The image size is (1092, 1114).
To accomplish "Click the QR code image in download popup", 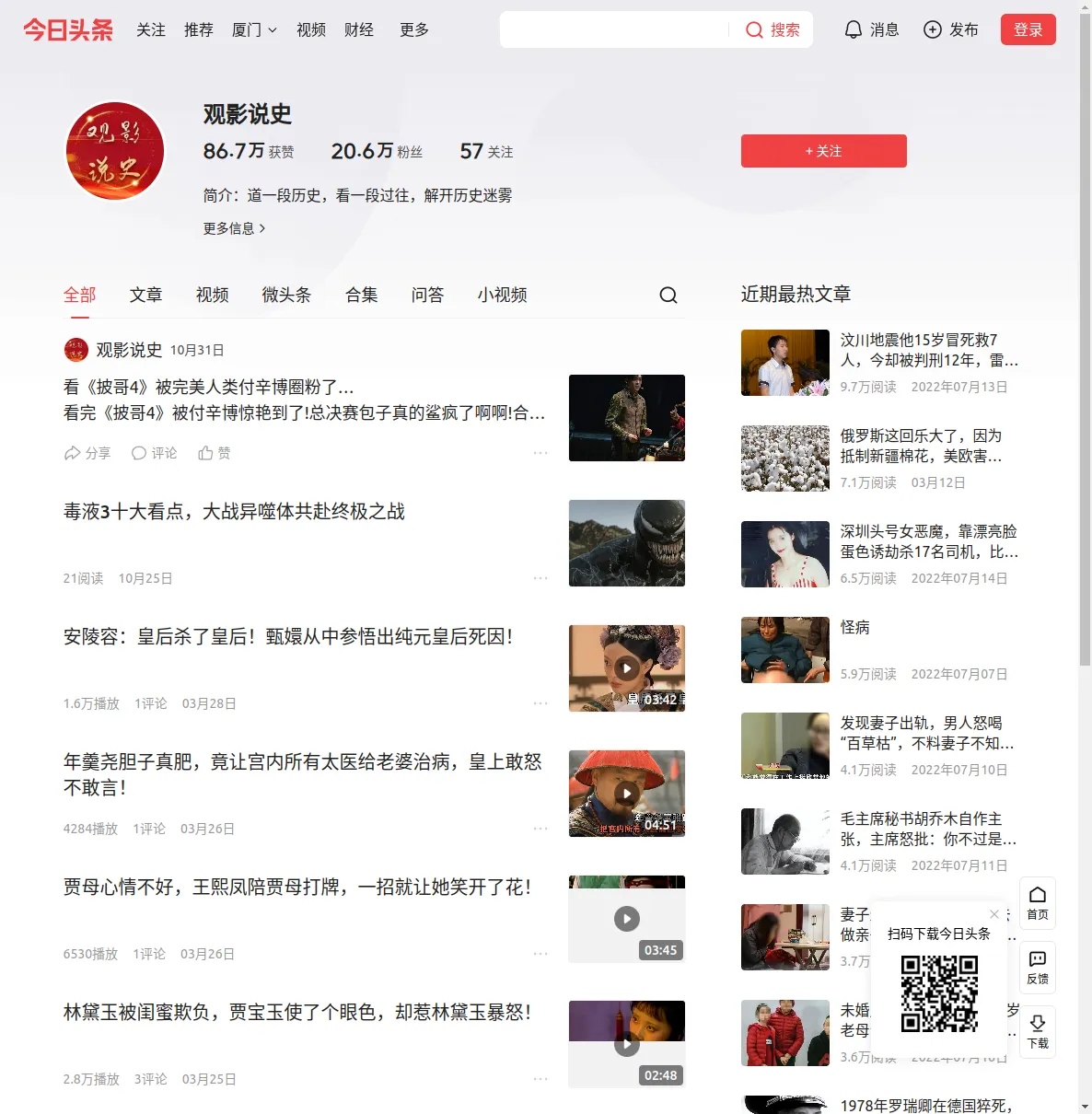I will point(939,992).
